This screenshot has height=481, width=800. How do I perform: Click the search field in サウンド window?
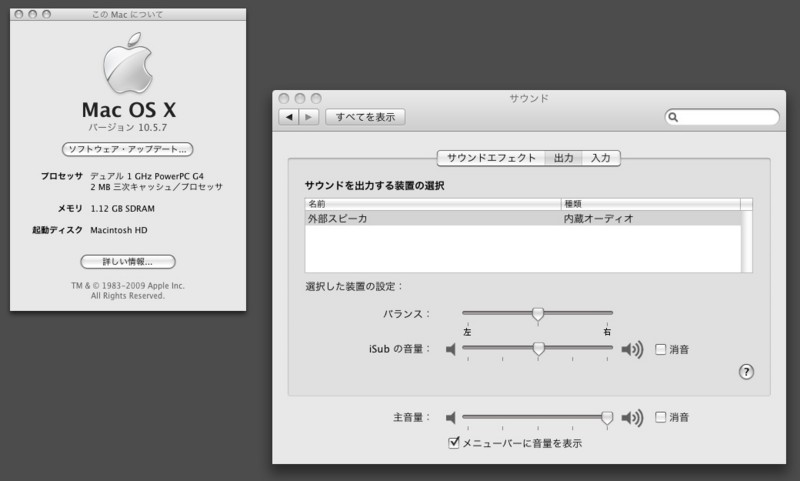722,117
